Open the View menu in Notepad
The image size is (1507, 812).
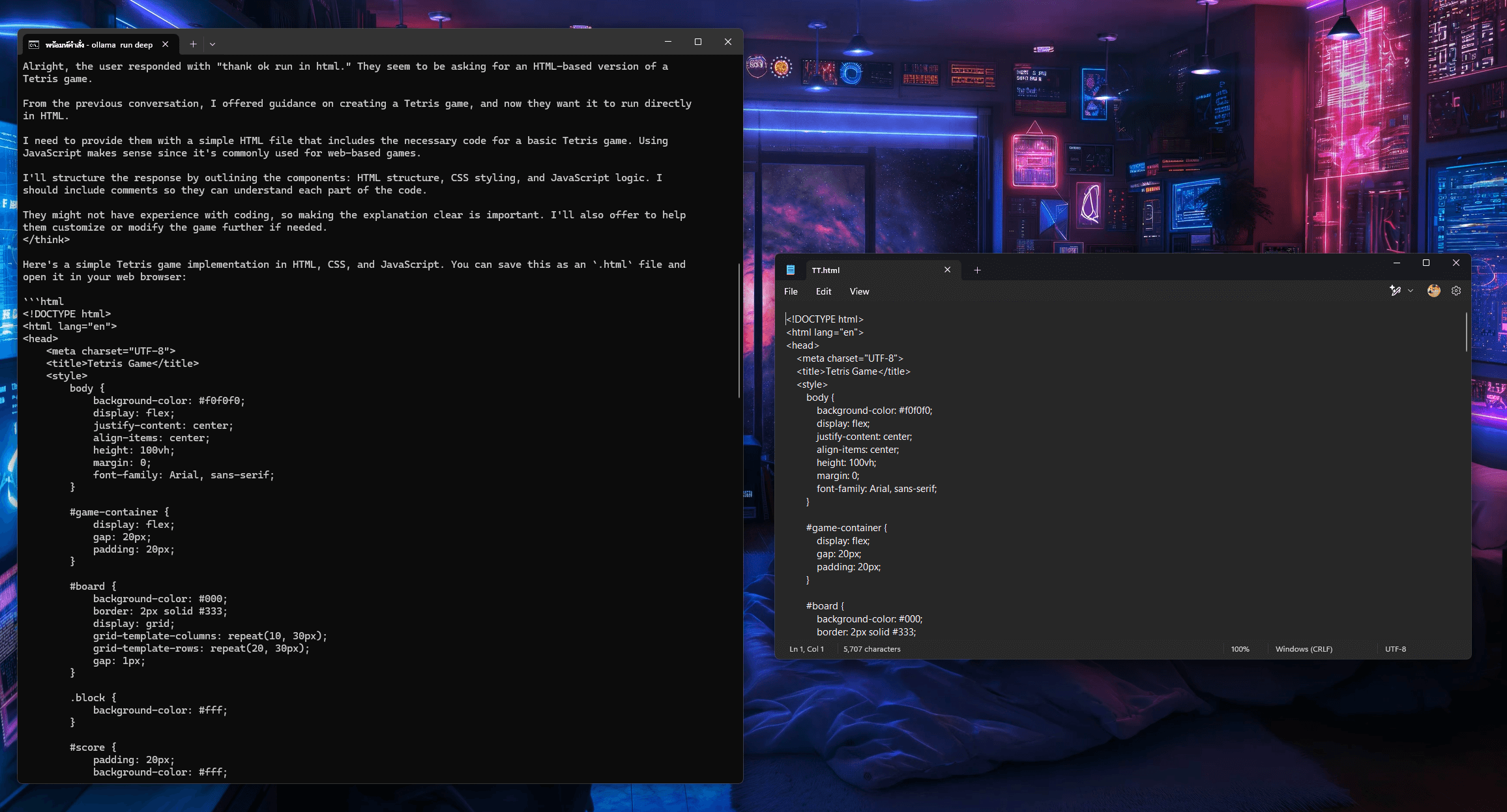tap(859, 291)
